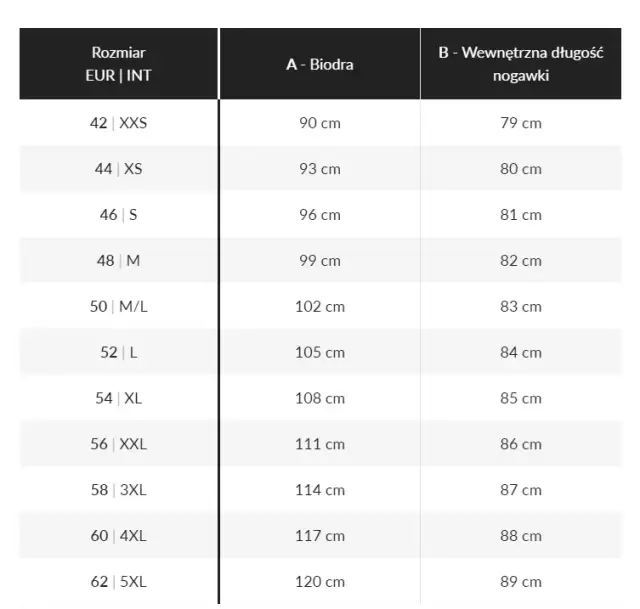Select the 42 | XXS size cell
640x609 pixels.
click(x=118, y=123)
